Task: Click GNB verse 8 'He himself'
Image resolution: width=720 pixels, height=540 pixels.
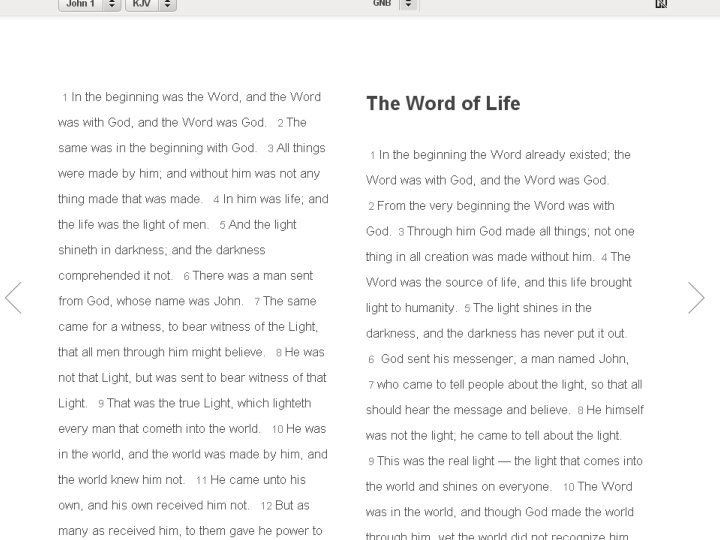Action: (x=615, y=410)
